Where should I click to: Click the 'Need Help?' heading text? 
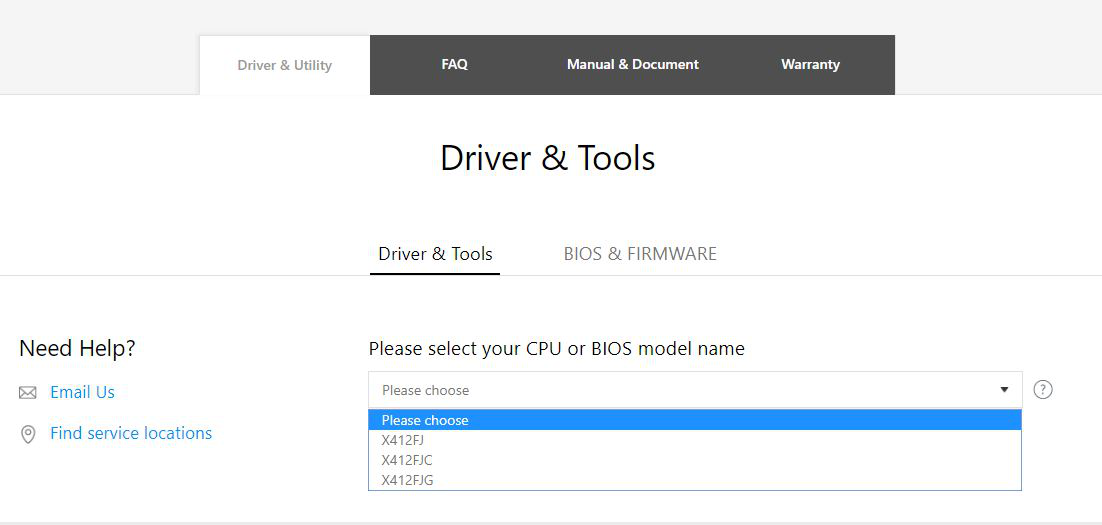pyautogui.click(x=77, y=348)
